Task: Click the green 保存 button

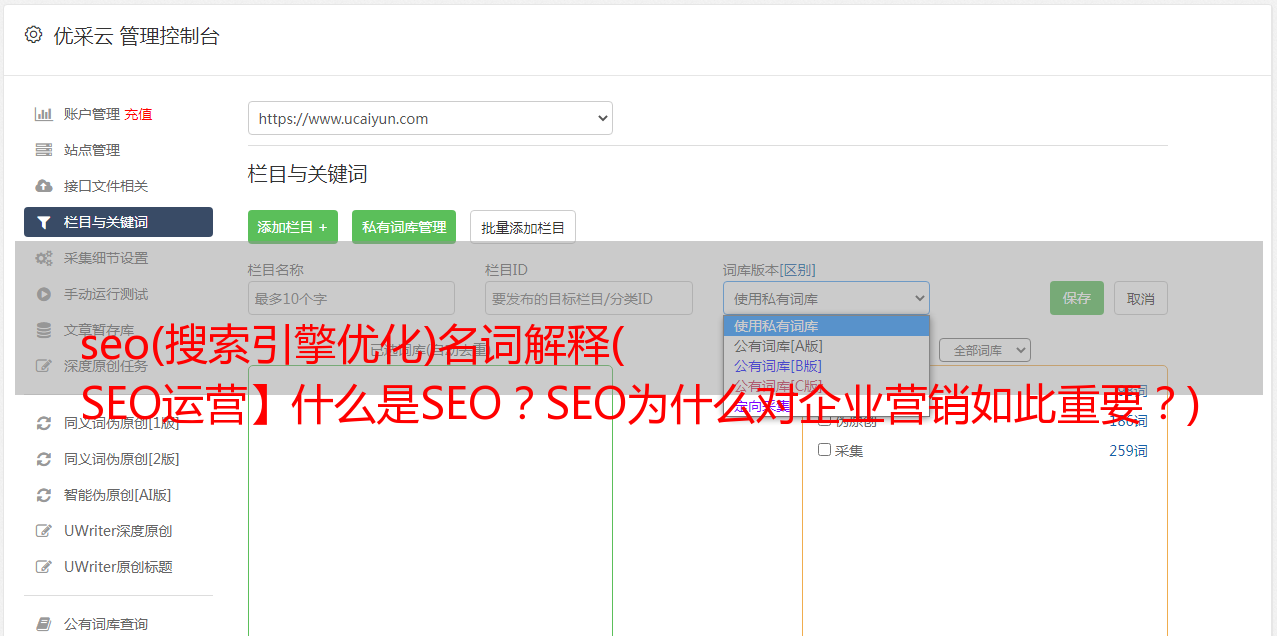Action: point(1077,298)
